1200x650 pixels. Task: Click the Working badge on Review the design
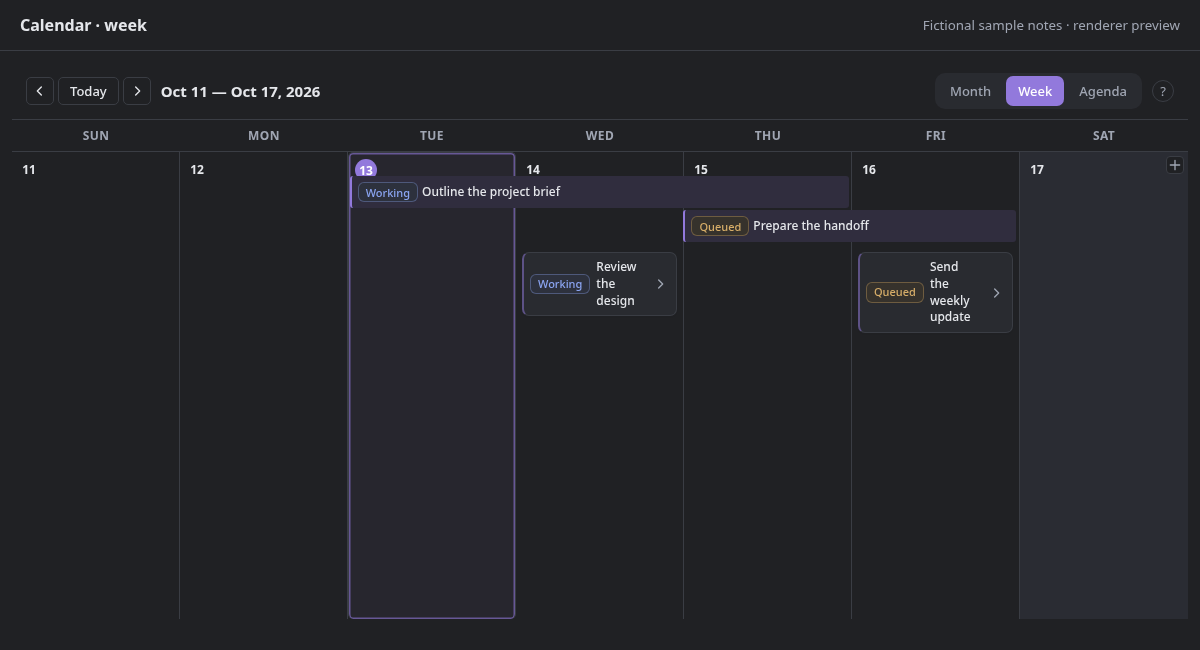coord(560,284)
